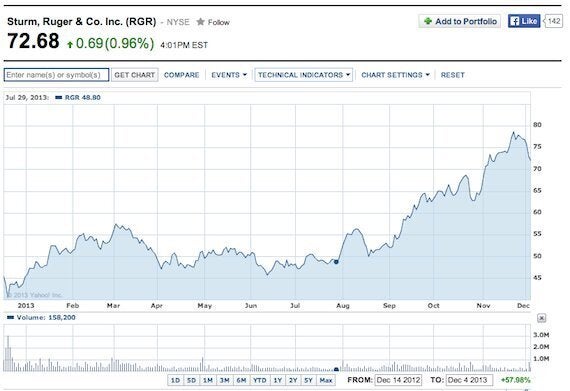Click the RGR 48.80 legend label
570x391 pixels.
[x=83, y=97]
